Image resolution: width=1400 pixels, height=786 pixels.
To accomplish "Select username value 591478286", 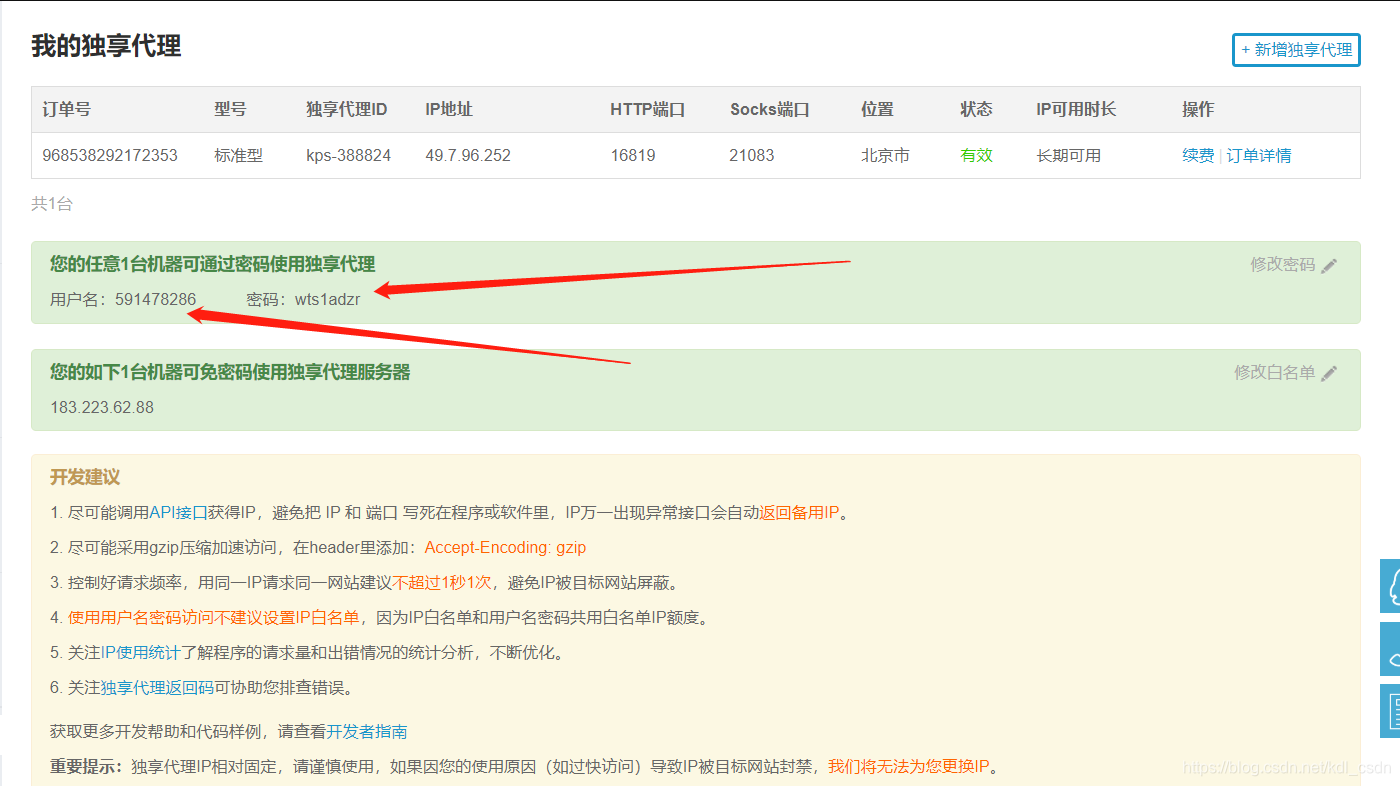I will click(156, 299).
